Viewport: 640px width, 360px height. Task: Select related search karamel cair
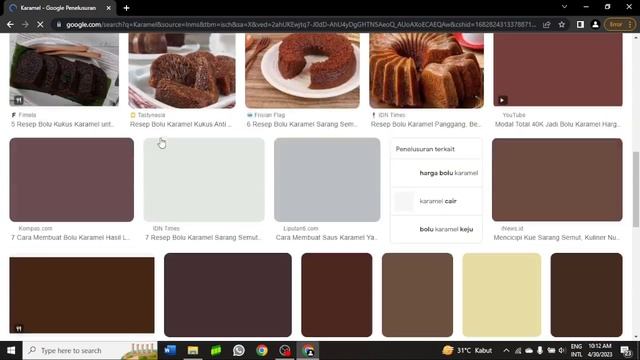click(436, 201)
